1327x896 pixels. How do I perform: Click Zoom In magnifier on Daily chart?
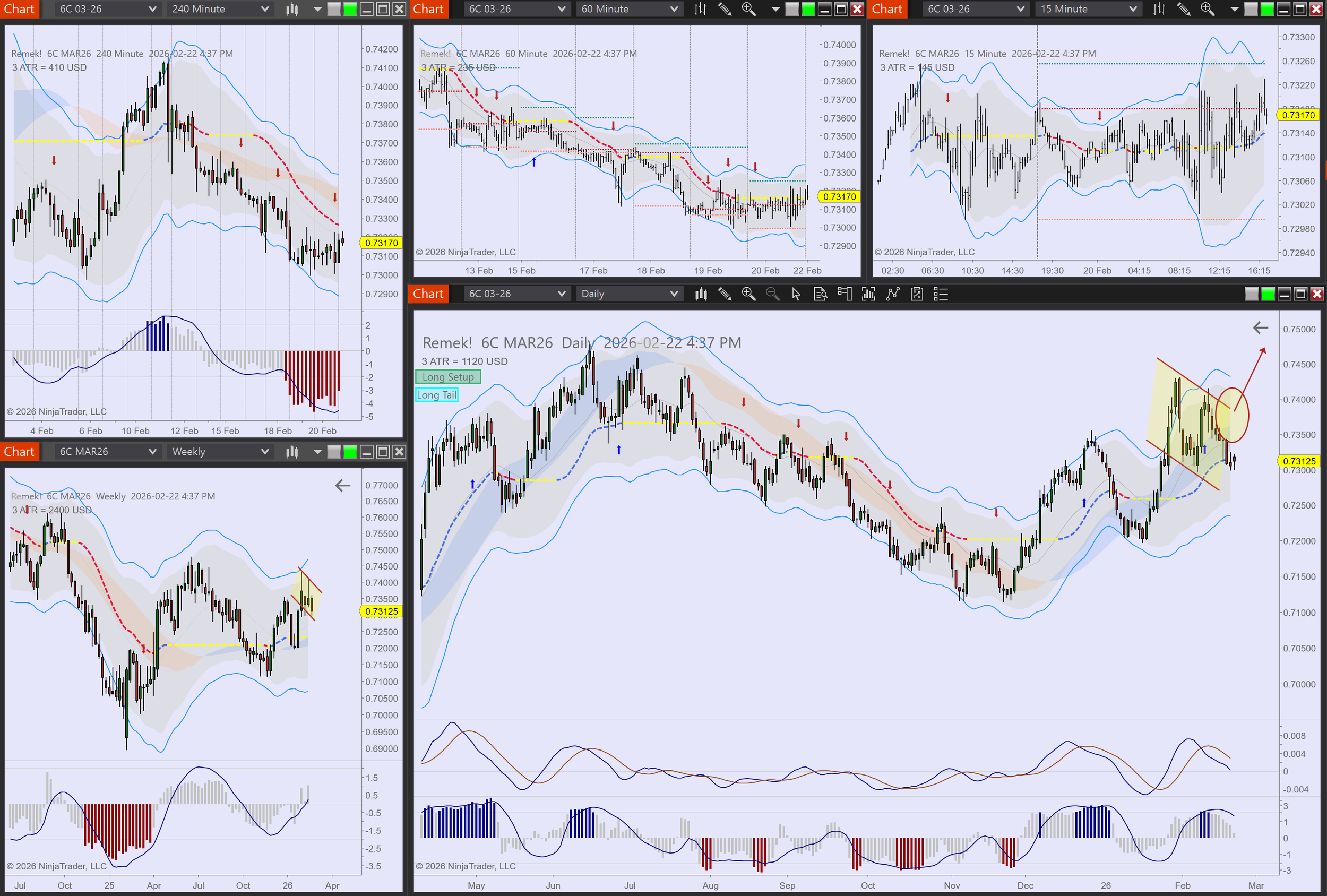pyautogui.click(x=748, y=294)
